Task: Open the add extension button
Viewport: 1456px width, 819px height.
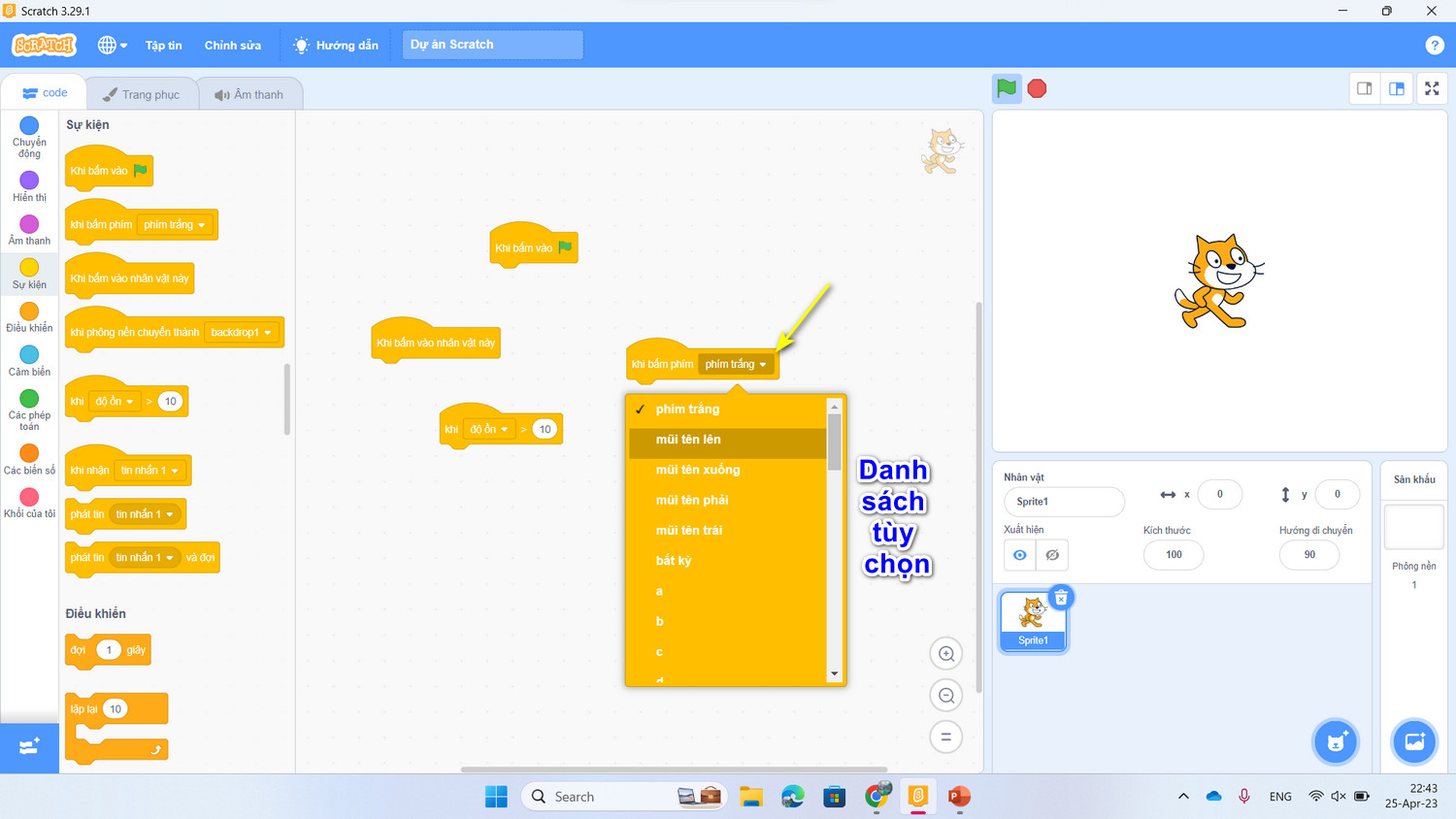Action: (29, 746)
